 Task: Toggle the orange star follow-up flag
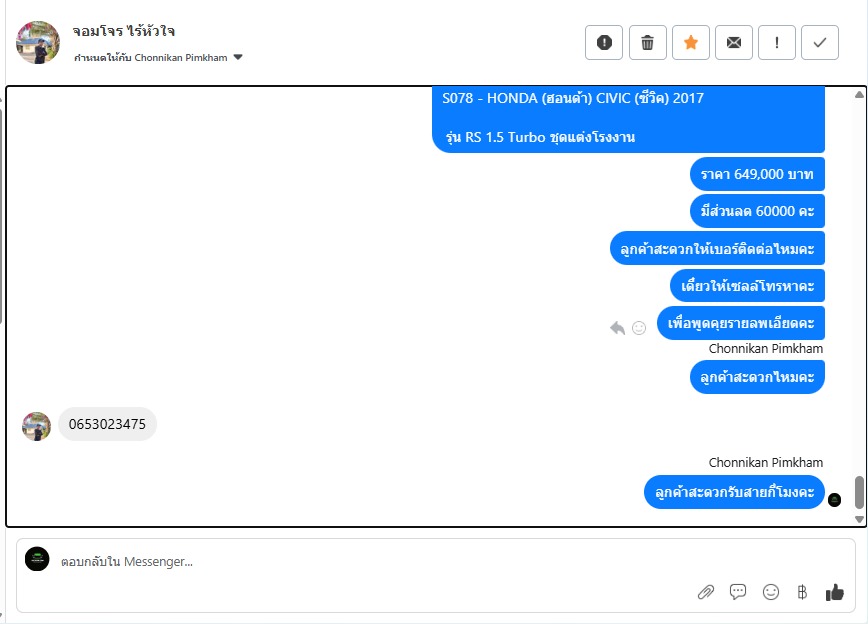tap(690, 42)
